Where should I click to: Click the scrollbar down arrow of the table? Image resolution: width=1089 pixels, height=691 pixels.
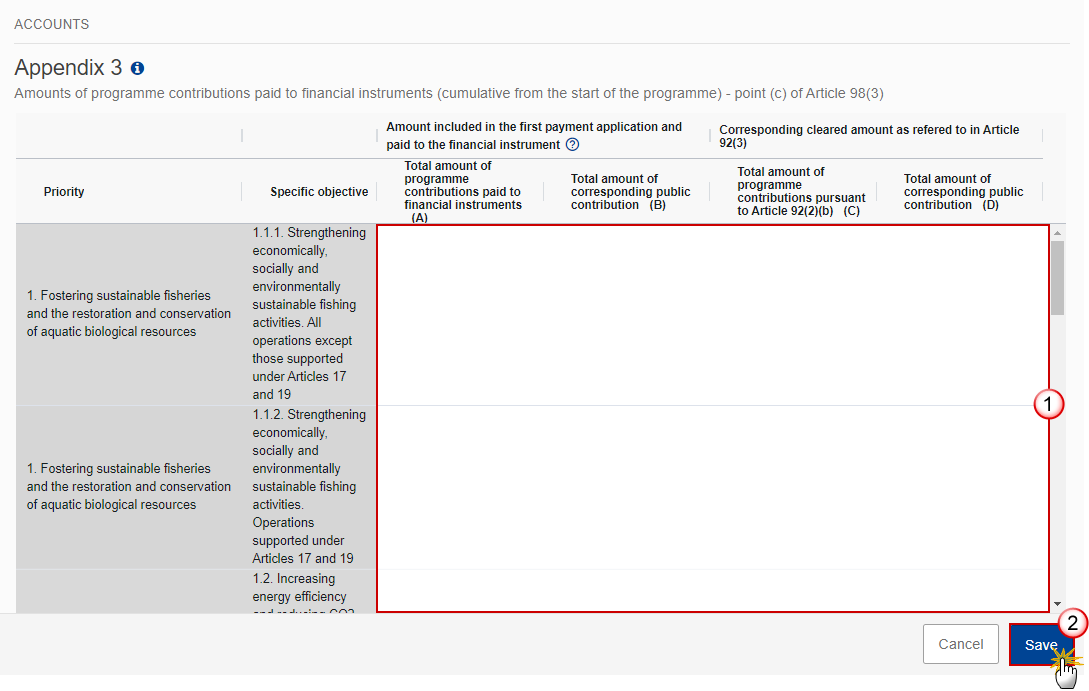point(1058,604)
